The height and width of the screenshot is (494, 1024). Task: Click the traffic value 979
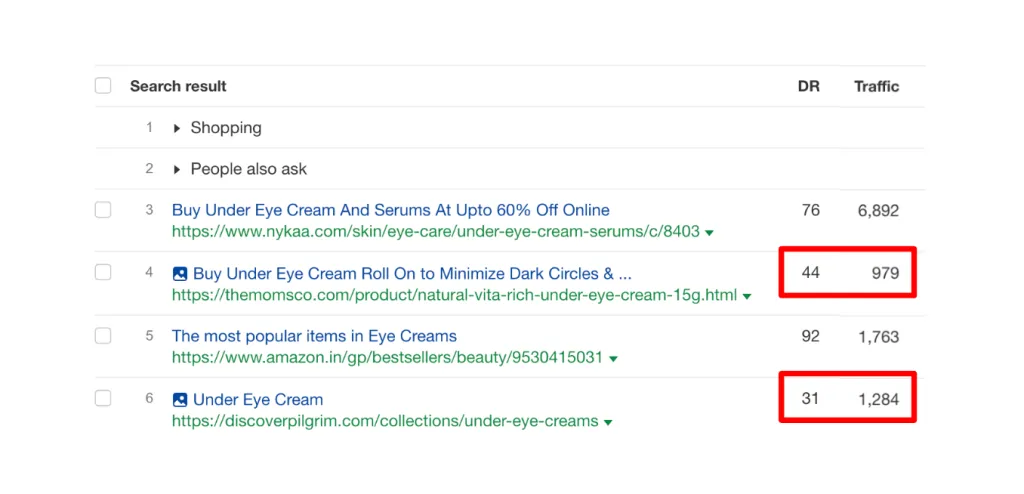tap(885, 272)
